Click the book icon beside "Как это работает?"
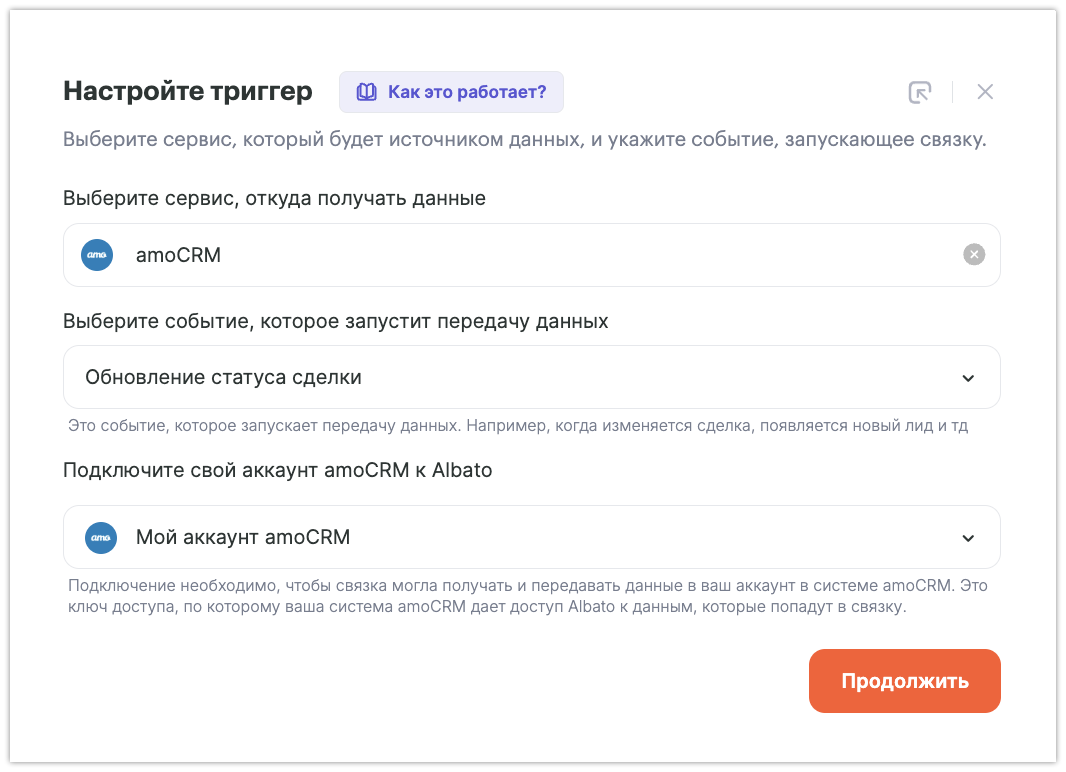This screenshot has height=772, width=1066. pos(368,92)
